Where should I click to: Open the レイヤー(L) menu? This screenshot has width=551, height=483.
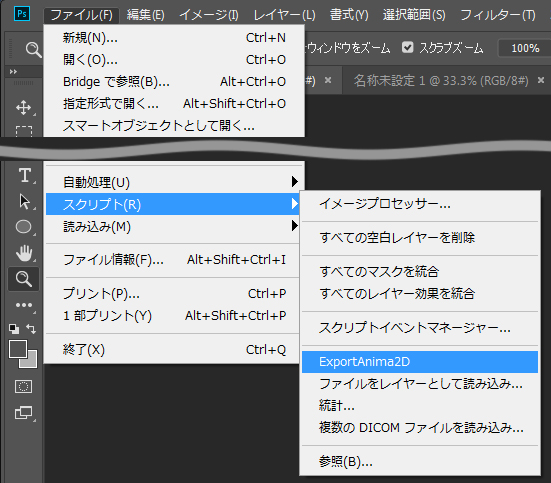point(284,15)
